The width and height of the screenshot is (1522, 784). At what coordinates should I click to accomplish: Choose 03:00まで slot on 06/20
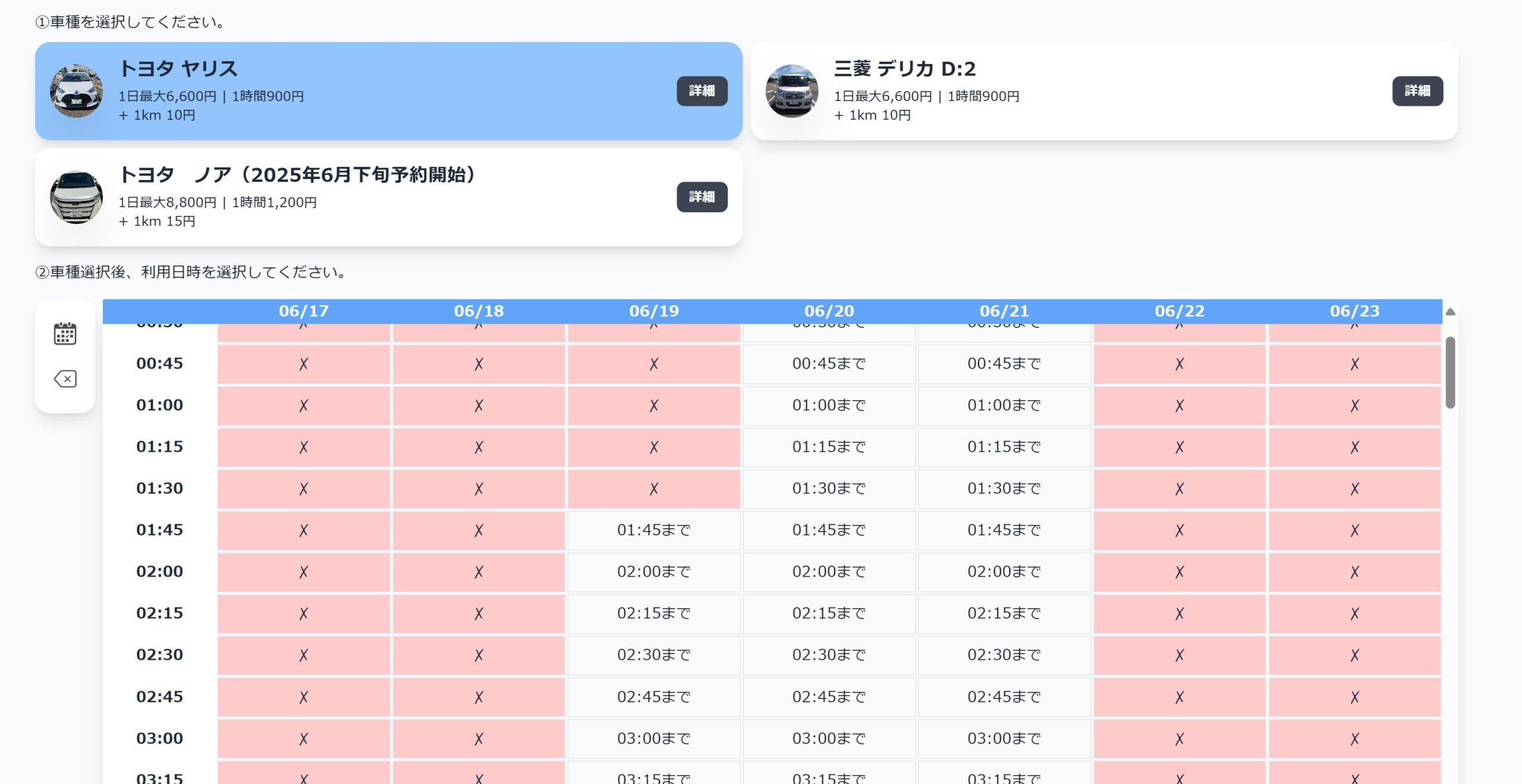pos(829,738)
